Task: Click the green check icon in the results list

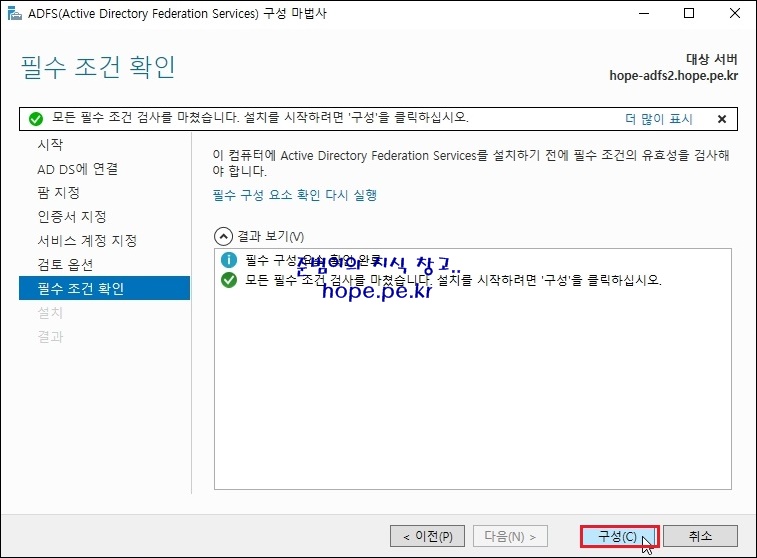Action: coord(229,279)
